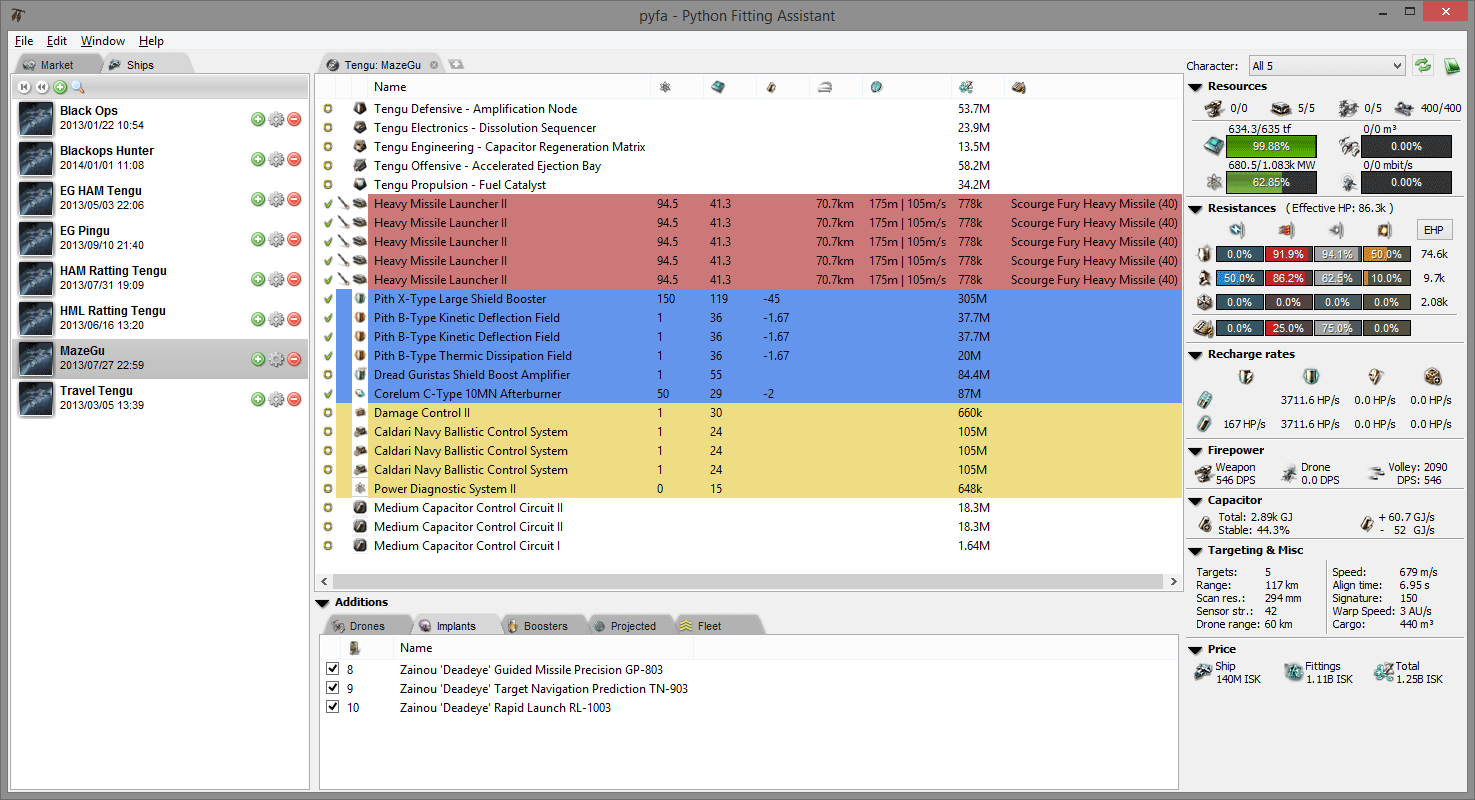Screen dimensions: 1475x800
Task: Collapse the Recharge rates section
Action: point(1196,355)
